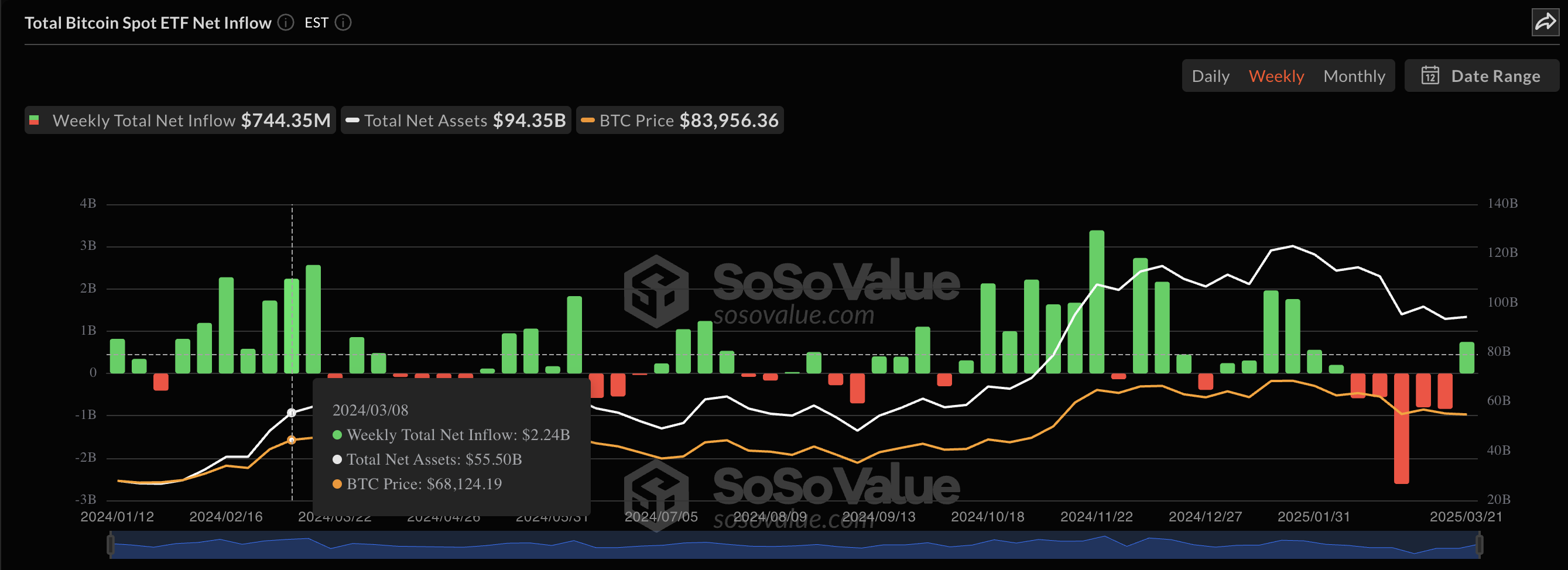Click the Date Range button
The width and height of the screenshot is (1568, 570).
point(1481,75)
